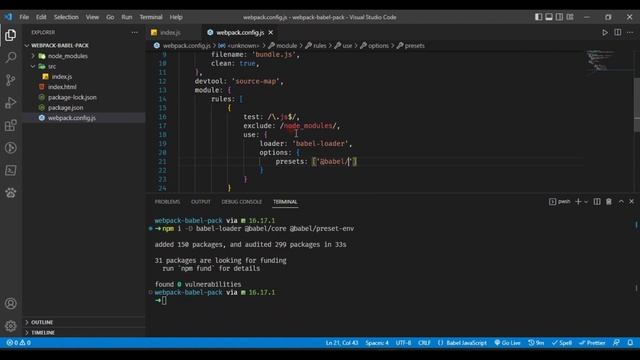Open the Selection menu
Image resolution: width=640 pixels, height=360 pixels.
(x=66, y=17)
